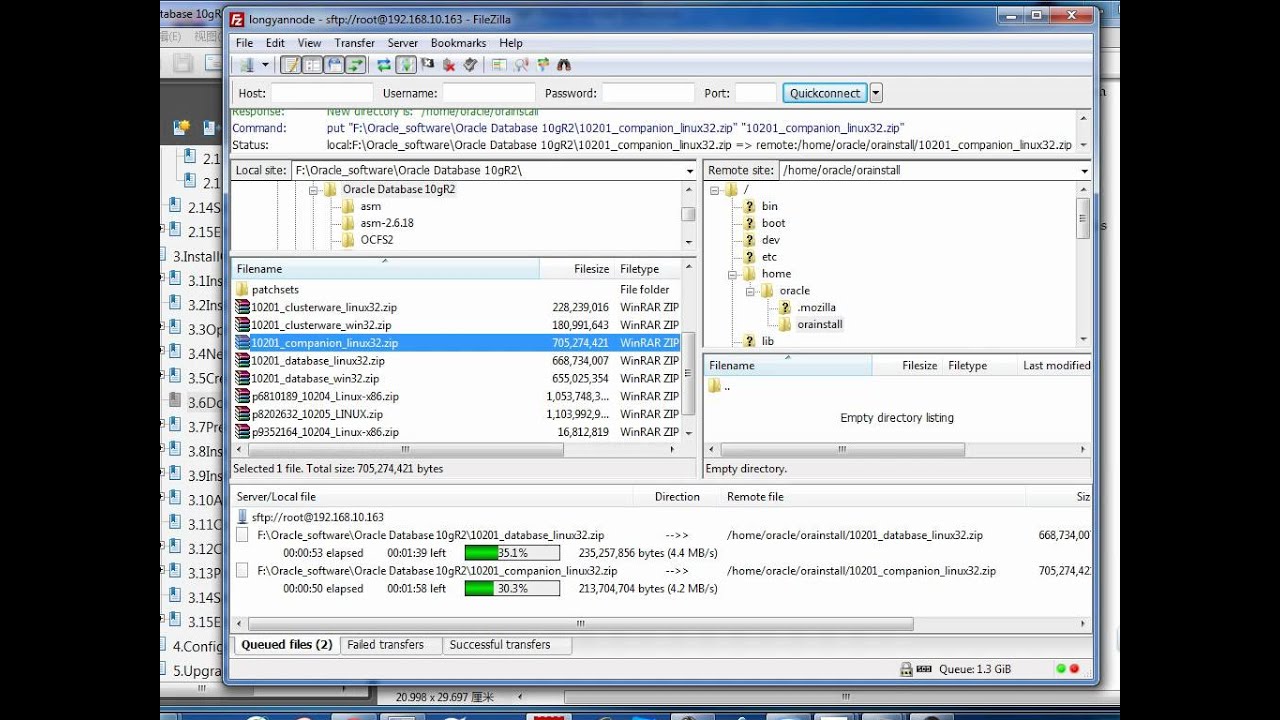Toggle synchronized browsing
Image resolution: width=1280 pixels, height=720 pixels.
pyautogui.click(x=543, y=65)
